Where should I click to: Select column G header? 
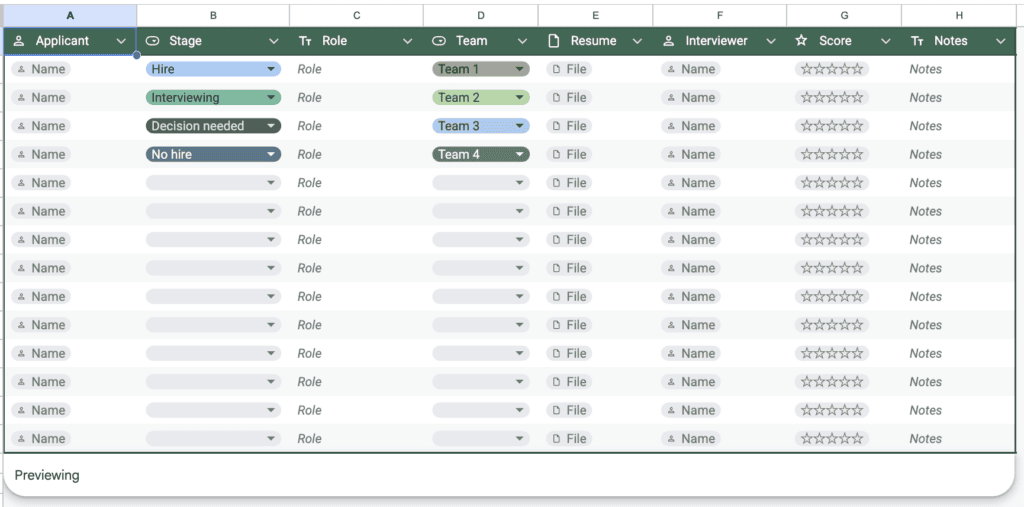pyautogui.click(x=844, y=15)
